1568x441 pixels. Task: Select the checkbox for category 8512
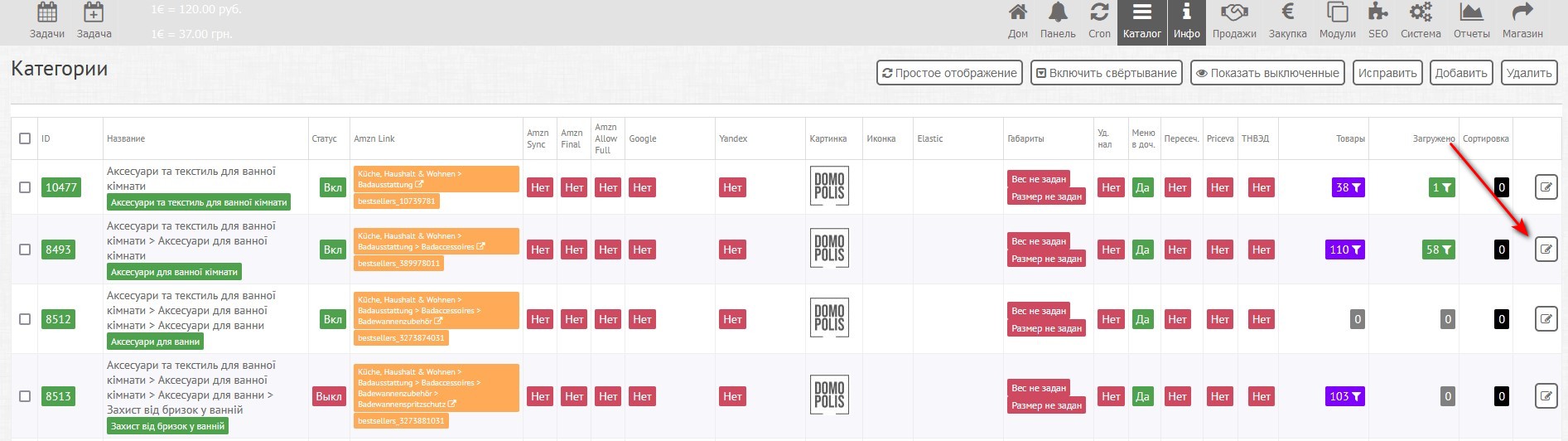tap(25, 319)
